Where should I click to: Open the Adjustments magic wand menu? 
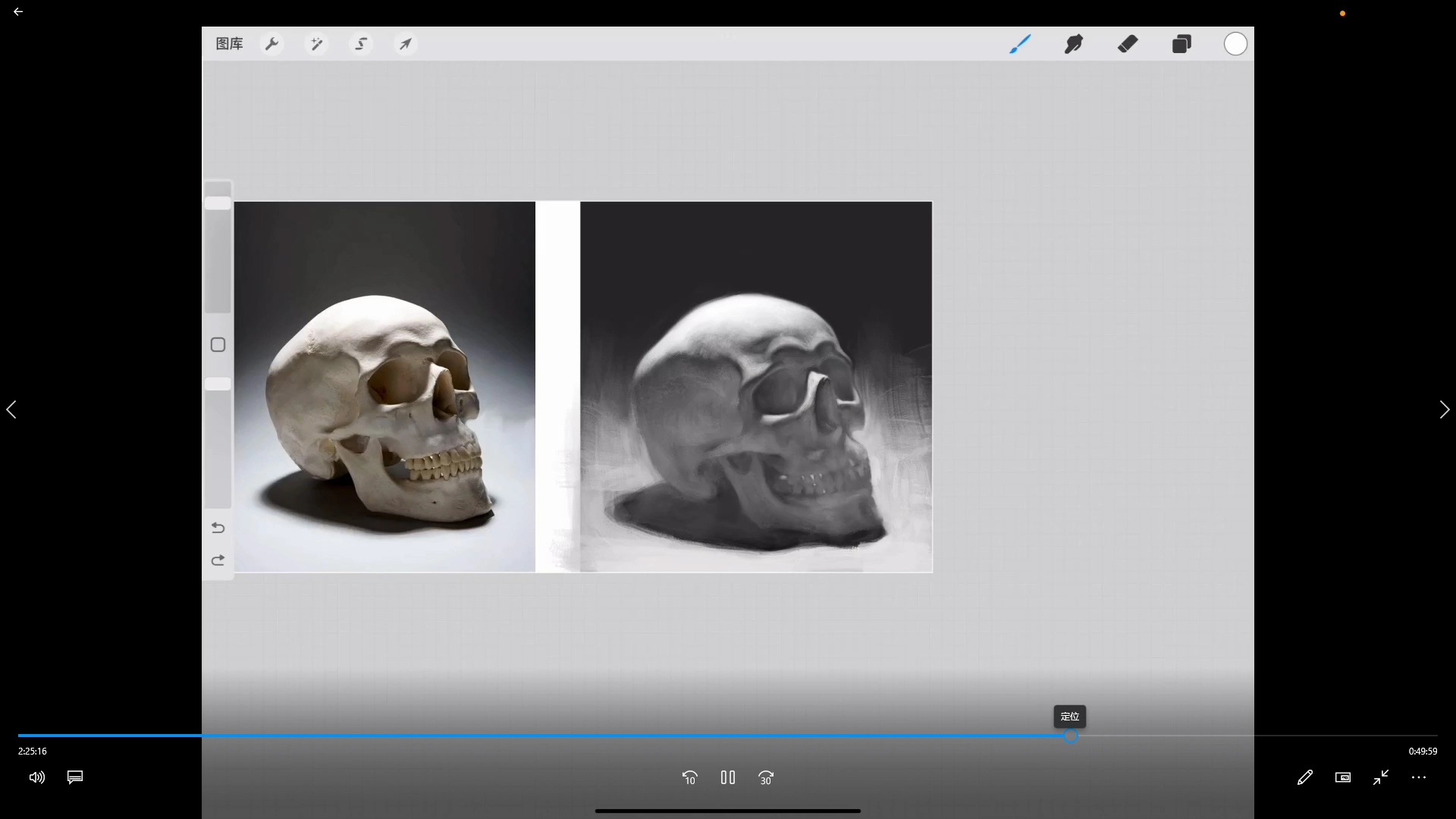point(316,44)
